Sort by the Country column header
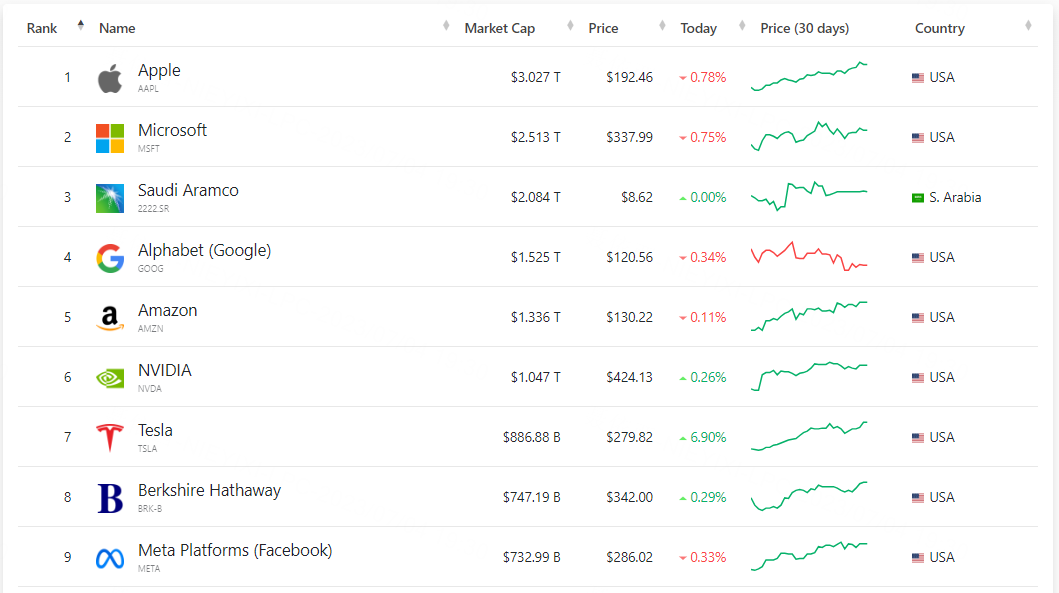Image resolution: width=1059 pixels, height=593 pixels. (x=940, y=28)
